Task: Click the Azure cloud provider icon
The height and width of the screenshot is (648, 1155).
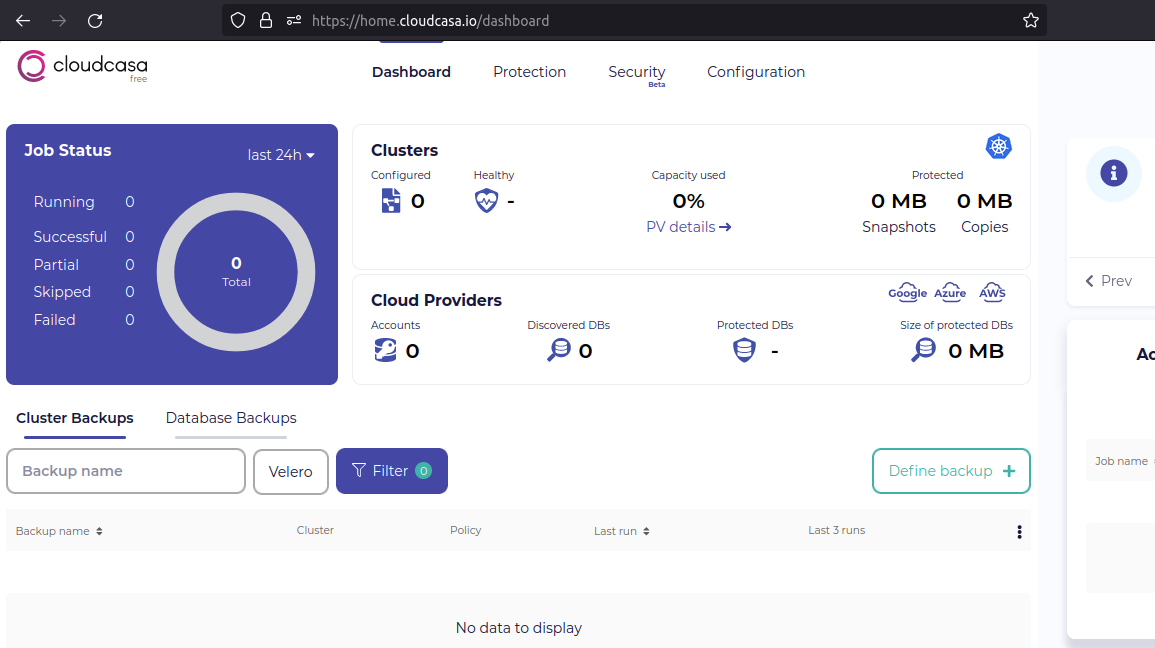Action: [950, 292]
